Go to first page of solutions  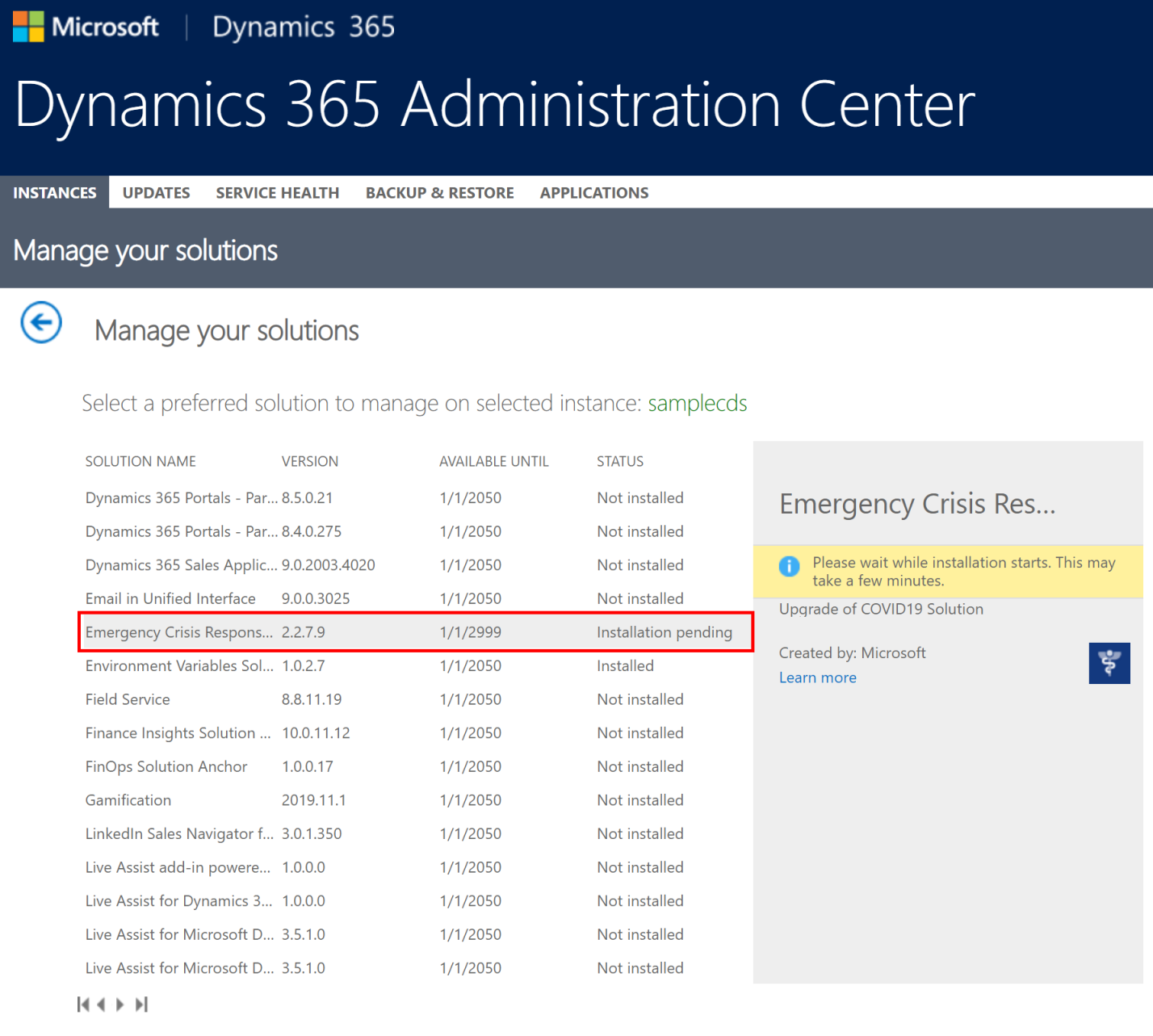pos(82,1005)
